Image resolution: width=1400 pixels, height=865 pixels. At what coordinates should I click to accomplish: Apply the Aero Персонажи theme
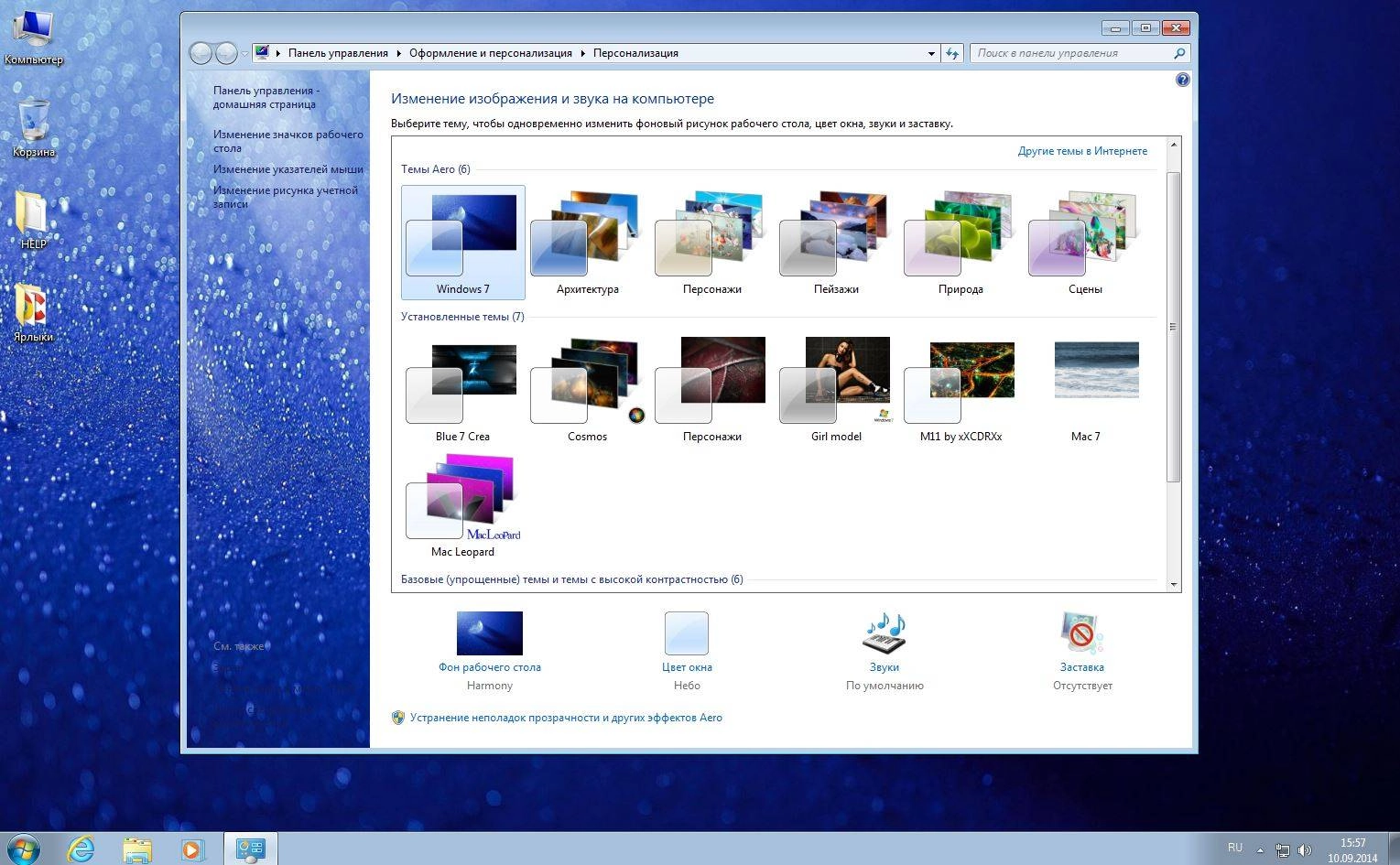(711, 243)
